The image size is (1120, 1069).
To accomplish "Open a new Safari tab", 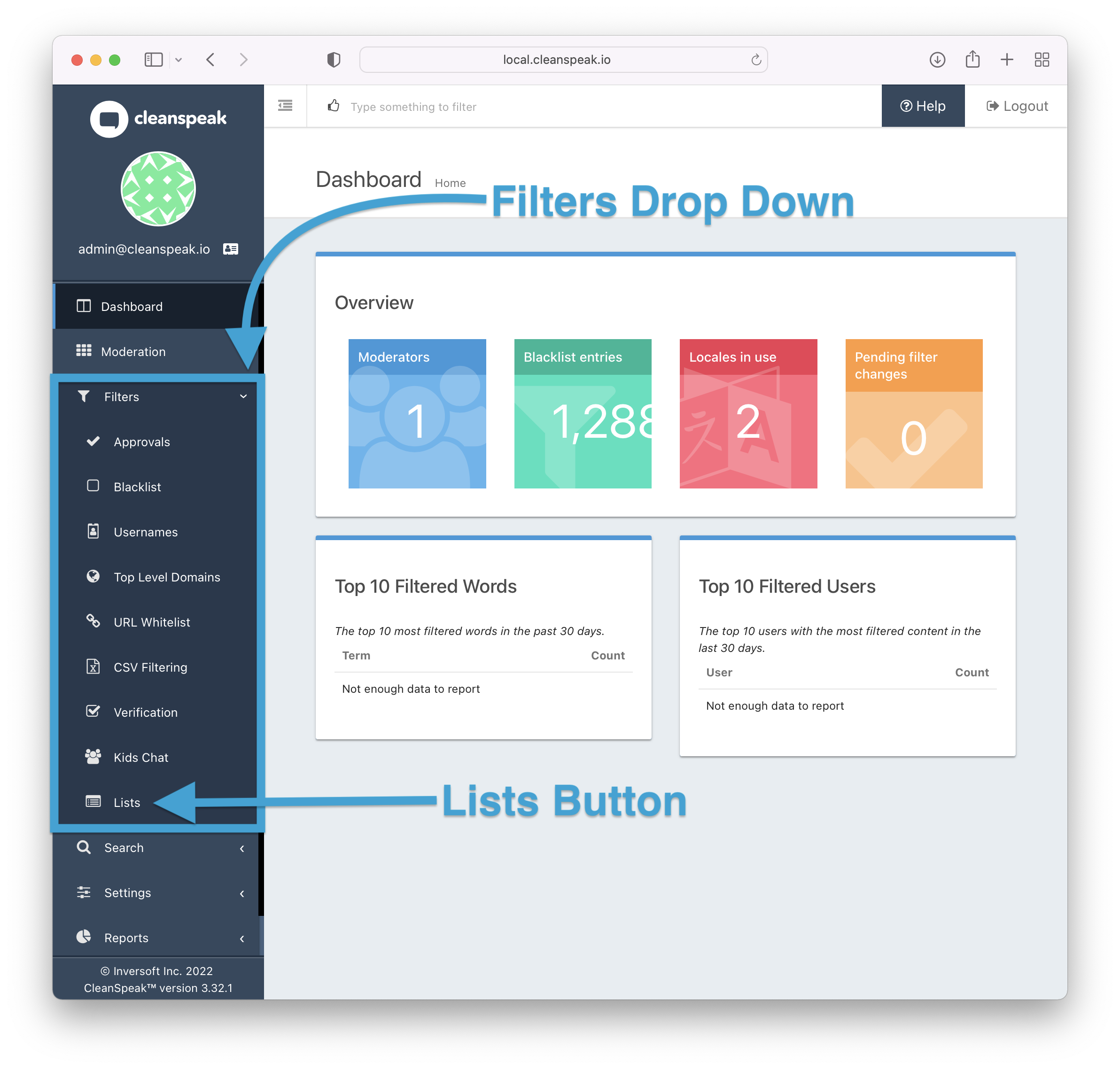I will 1007,60.
